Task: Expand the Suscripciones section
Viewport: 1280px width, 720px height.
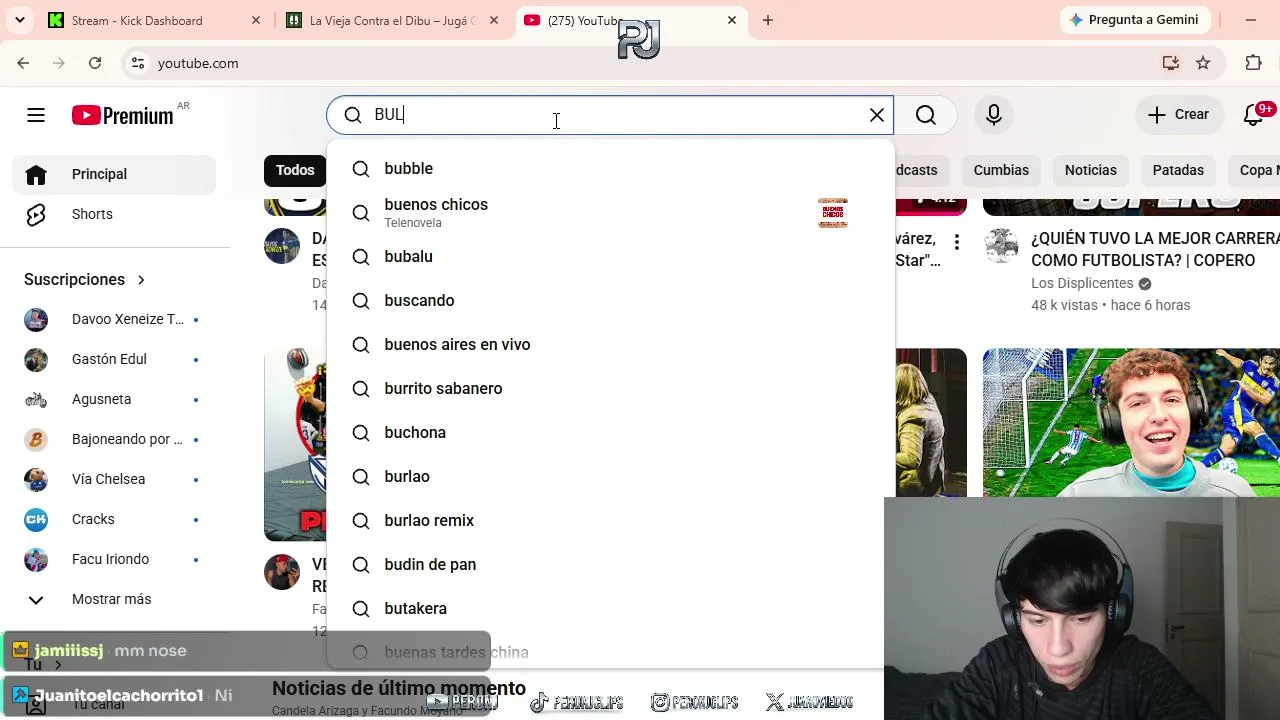Action: (85, 279)
